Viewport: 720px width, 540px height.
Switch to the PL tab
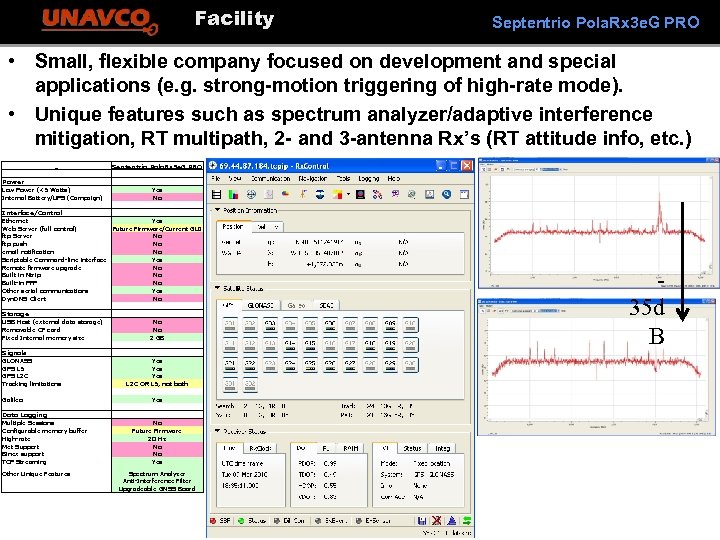326,448
